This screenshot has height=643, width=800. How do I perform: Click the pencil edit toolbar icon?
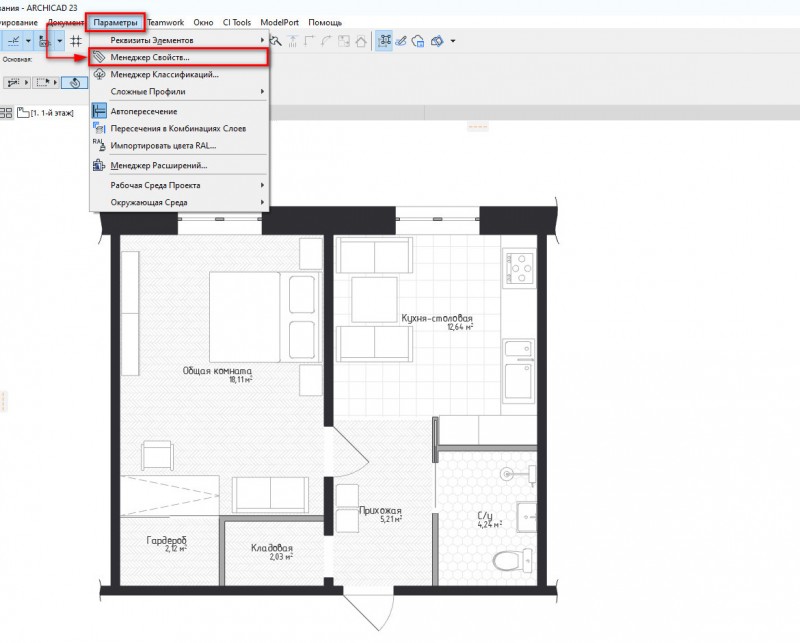pos(401,41)
